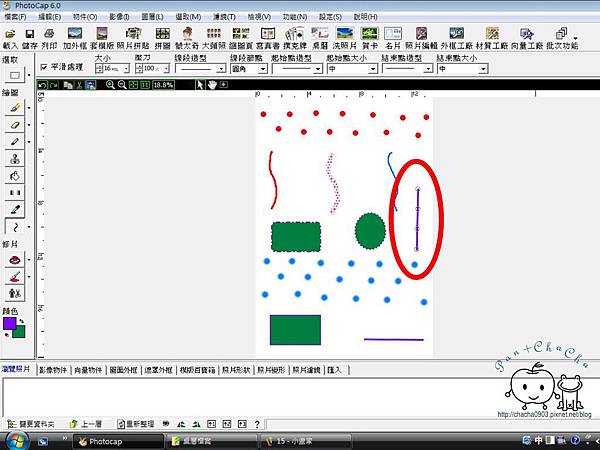Image resolution: width=600 pixels, height=450 pixels.
Task: Click the question mark help button
Action: 257,424
